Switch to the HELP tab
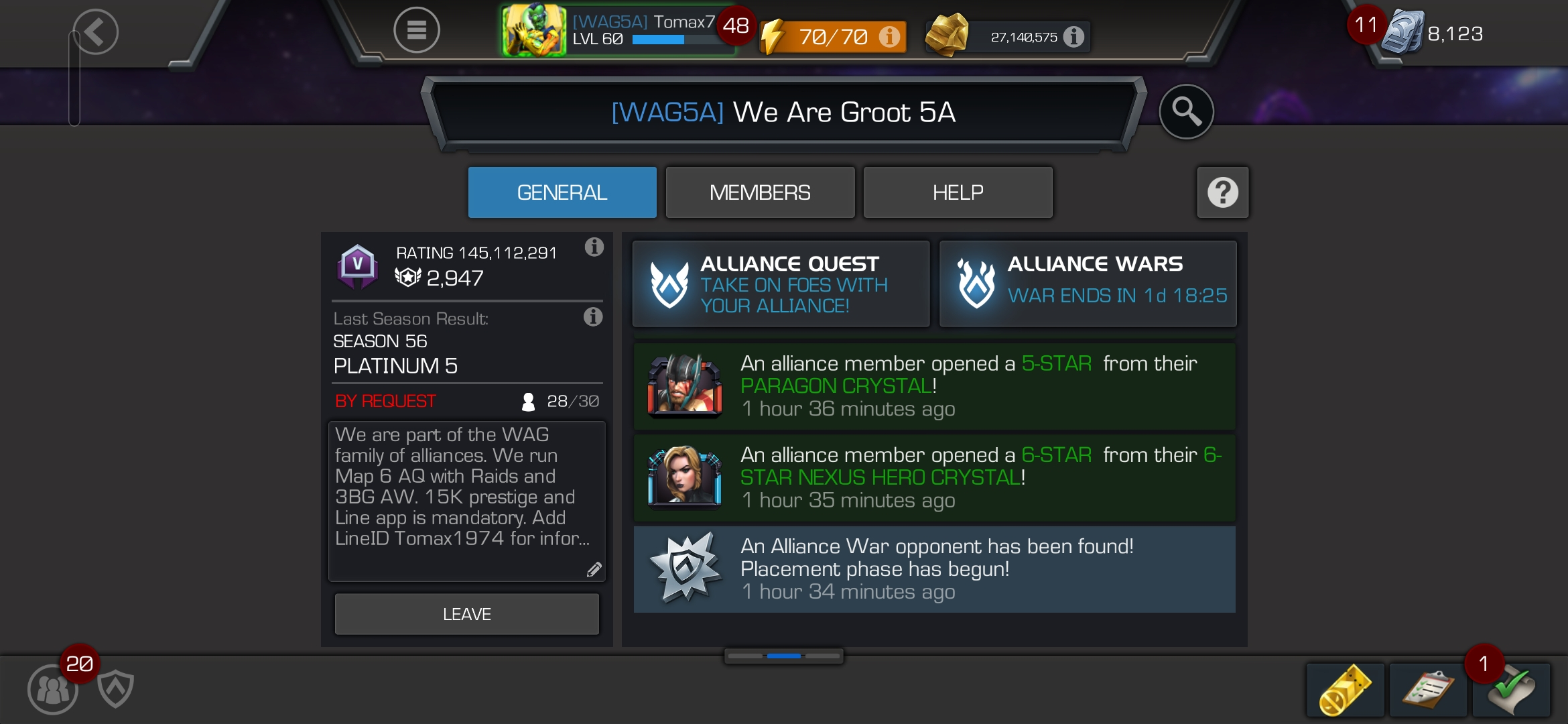The width and height of the screenshot is (1568, 724). point(958,192)
